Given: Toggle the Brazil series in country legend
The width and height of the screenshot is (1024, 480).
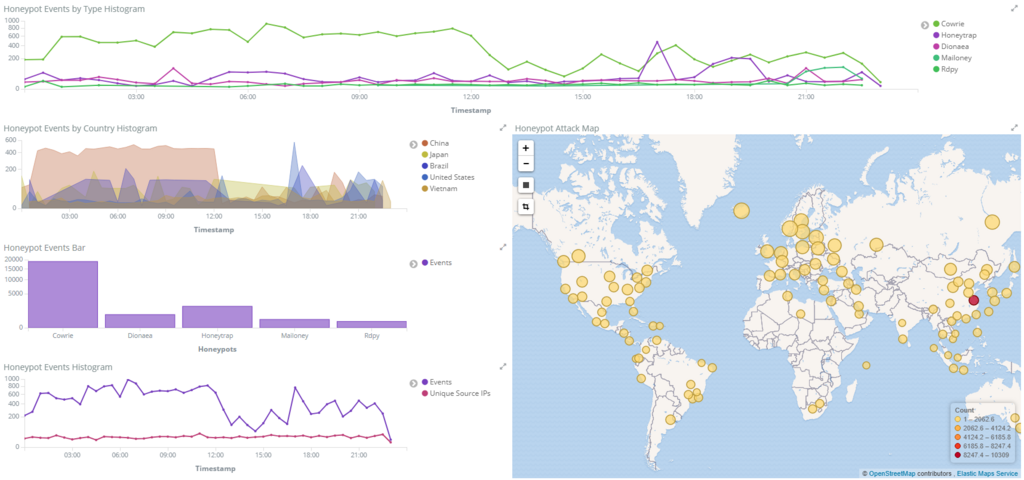Looking at the screenshot, I should point(435,165).
